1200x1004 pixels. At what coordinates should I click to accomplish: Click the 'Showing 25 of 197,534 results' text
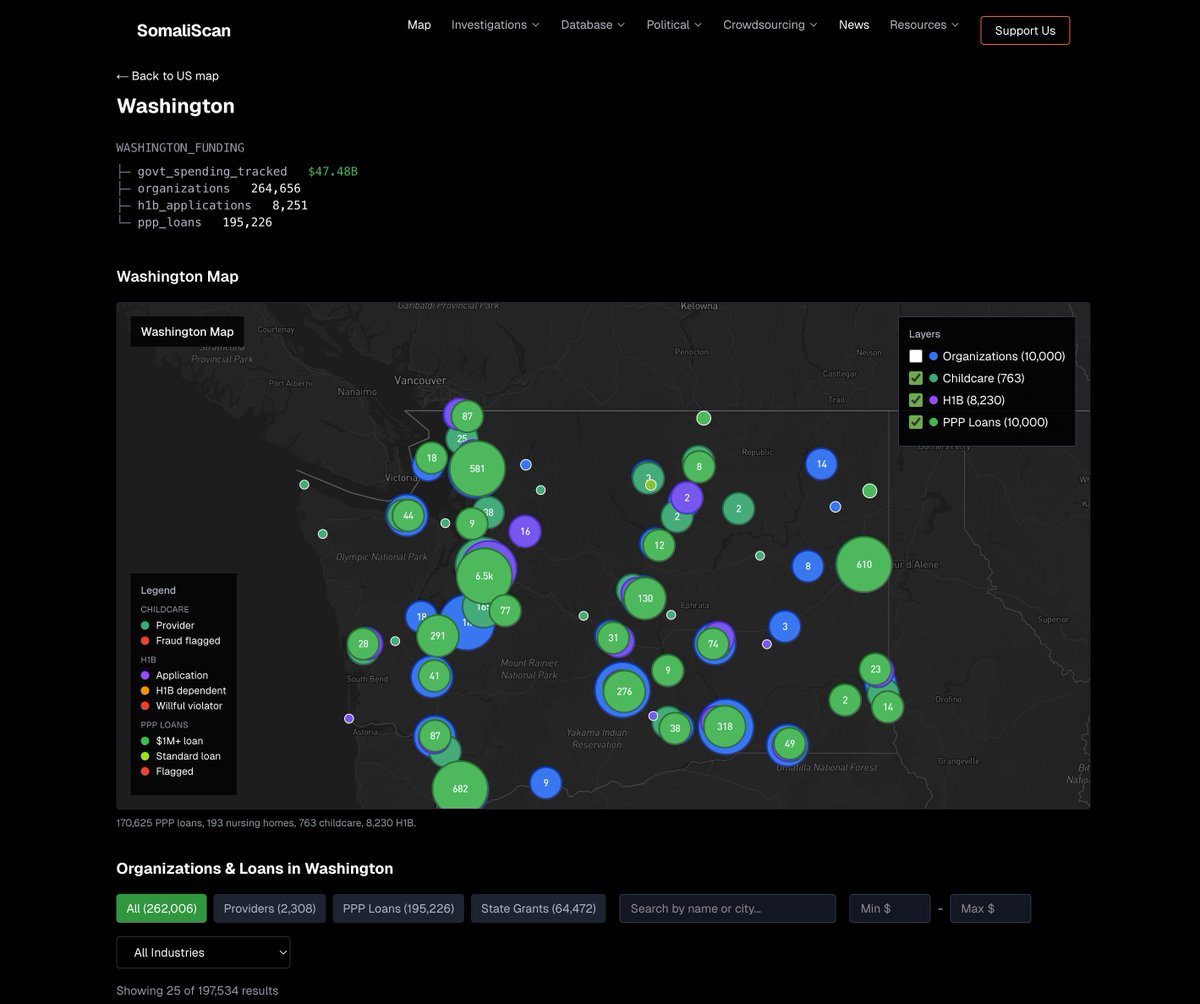point(198,991)
